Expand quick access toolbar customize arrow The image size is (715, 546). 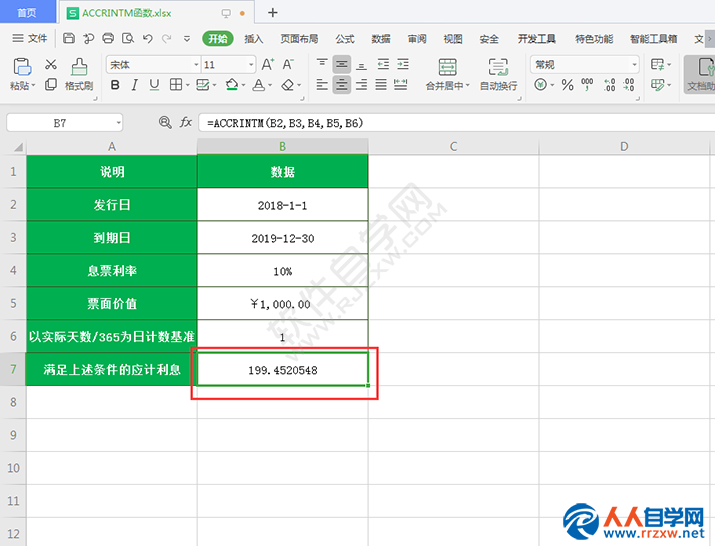click(x=187, y=39)
